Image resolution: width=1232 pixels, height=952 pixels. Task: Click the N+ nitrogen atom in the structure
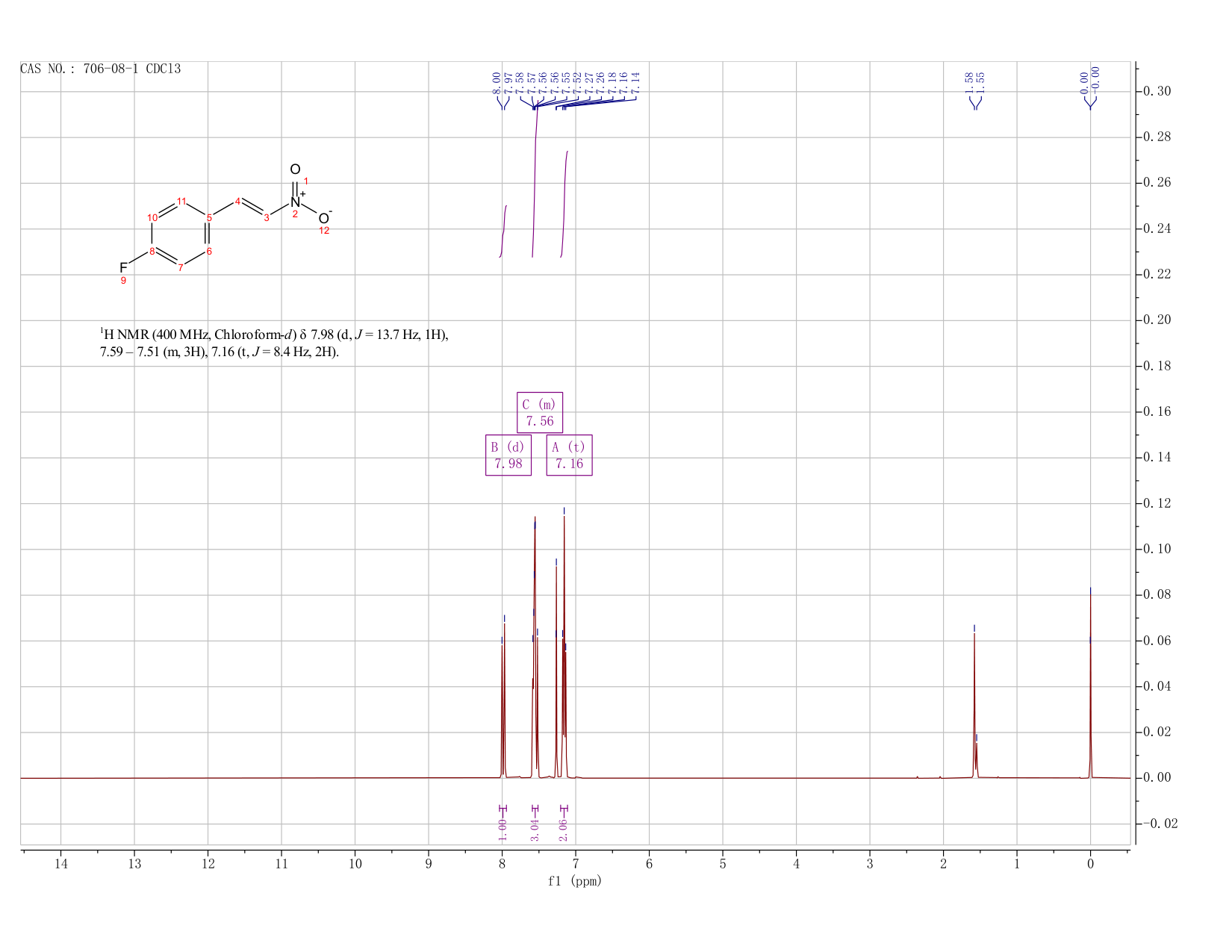click(296, 202)
